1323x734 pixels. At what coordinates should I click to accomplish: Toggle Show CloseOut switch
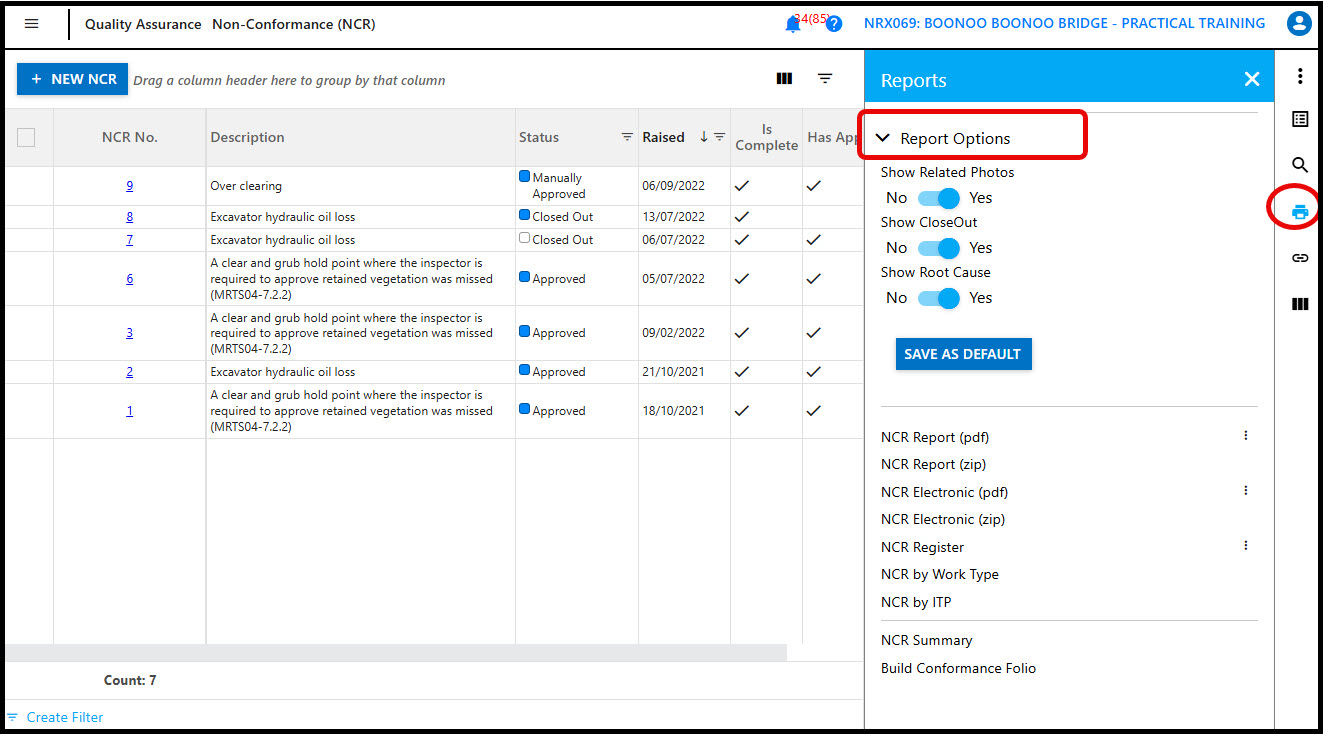(939, 248)
